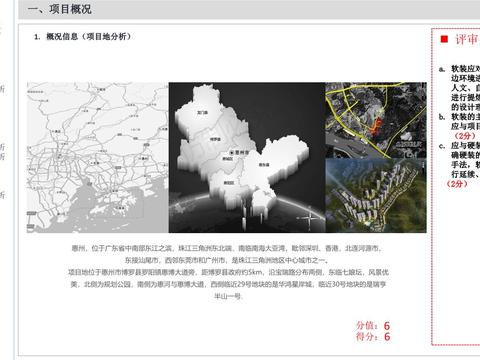
Task: Click review item b starting with 软装的主
Action: pos(459,126)
